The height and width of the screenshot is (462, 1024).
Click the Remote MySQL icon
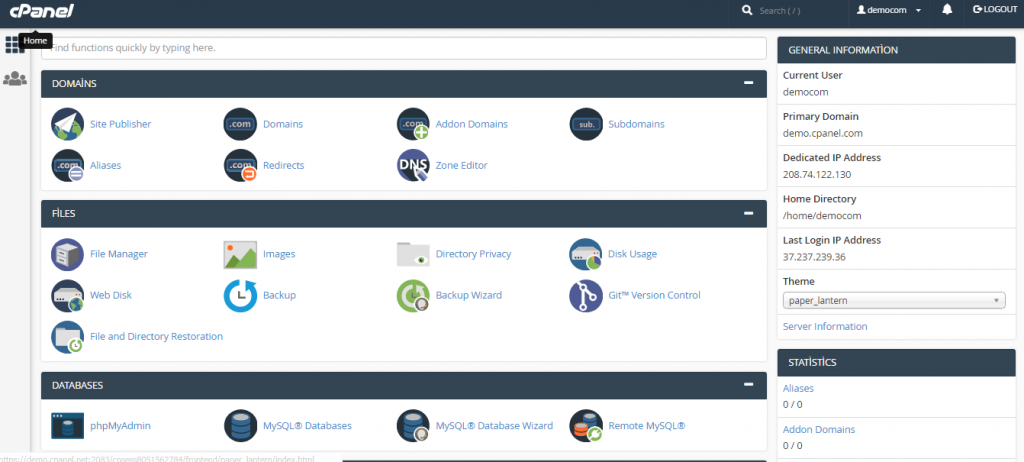tap(585, 426)
